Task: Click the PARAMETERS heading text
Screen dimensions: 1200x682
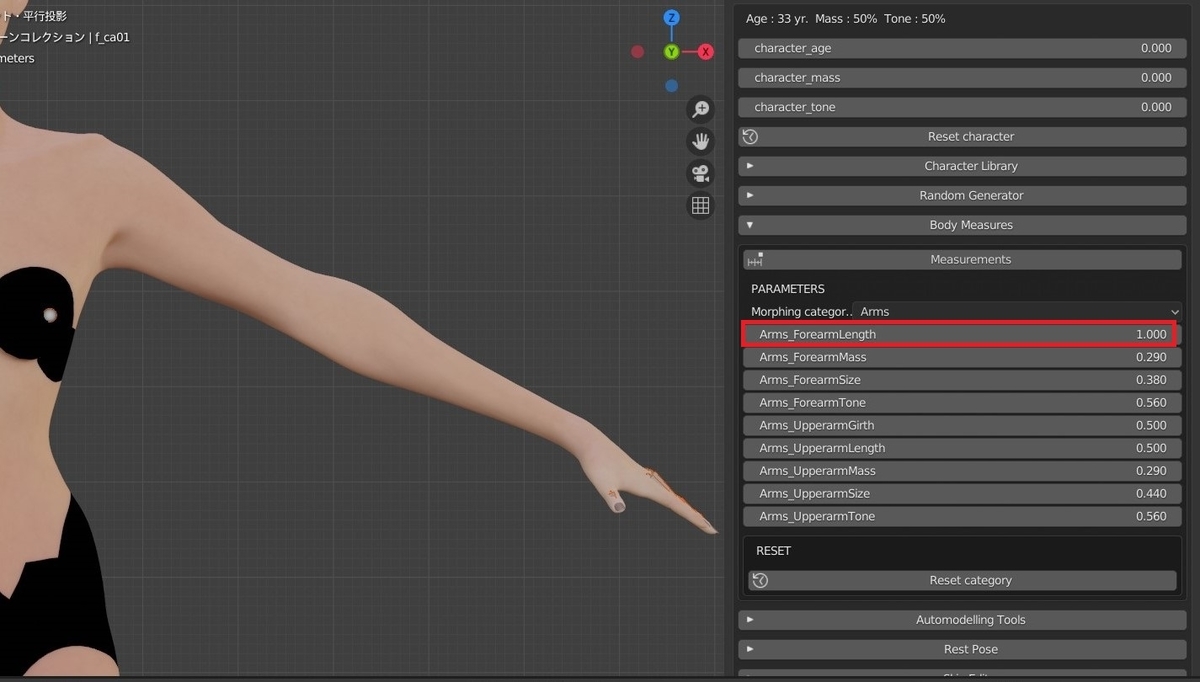Action: tap(788, 289)
